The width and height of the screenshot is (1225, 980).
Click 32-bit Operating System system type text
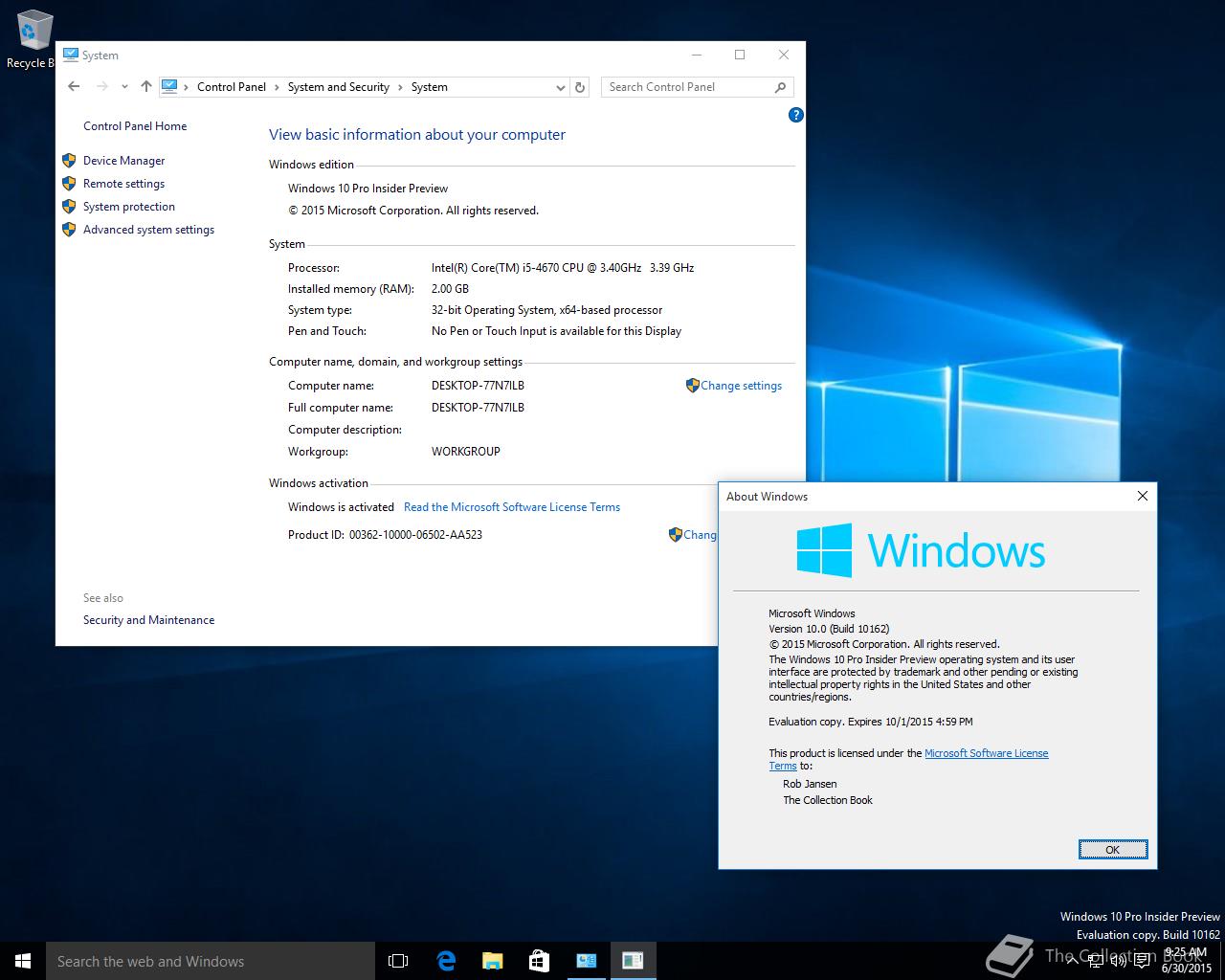(x=546, y=310)
